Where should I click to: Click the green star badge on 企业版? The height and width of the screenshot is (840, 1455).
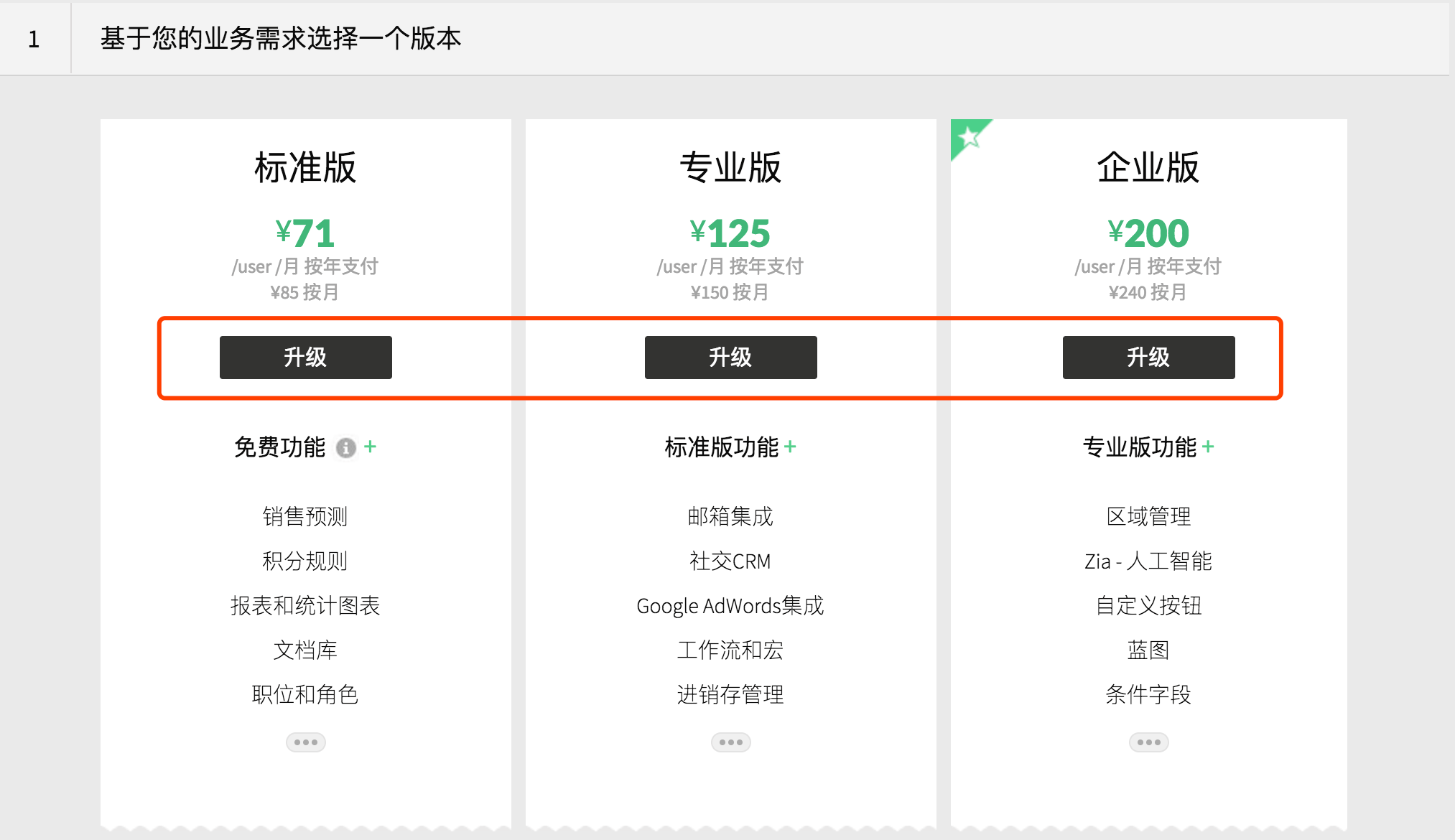968,136
